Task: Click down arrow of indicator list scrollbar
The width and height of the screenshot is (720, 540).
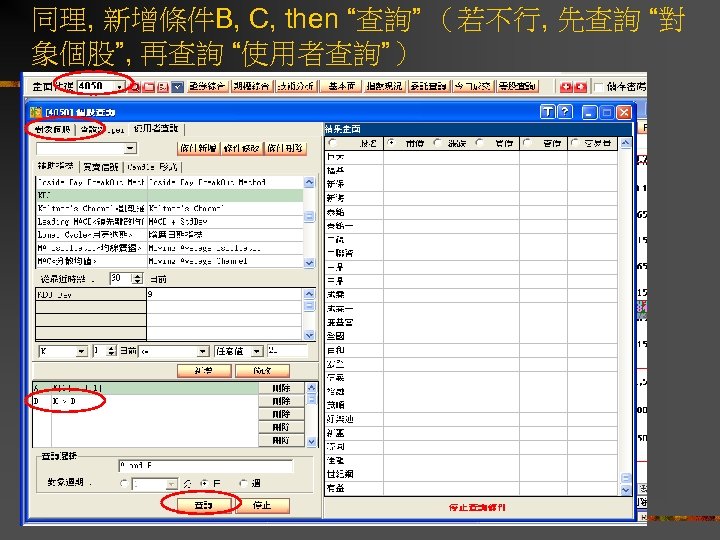Action: pyautogui.click(x=309, y=263)
